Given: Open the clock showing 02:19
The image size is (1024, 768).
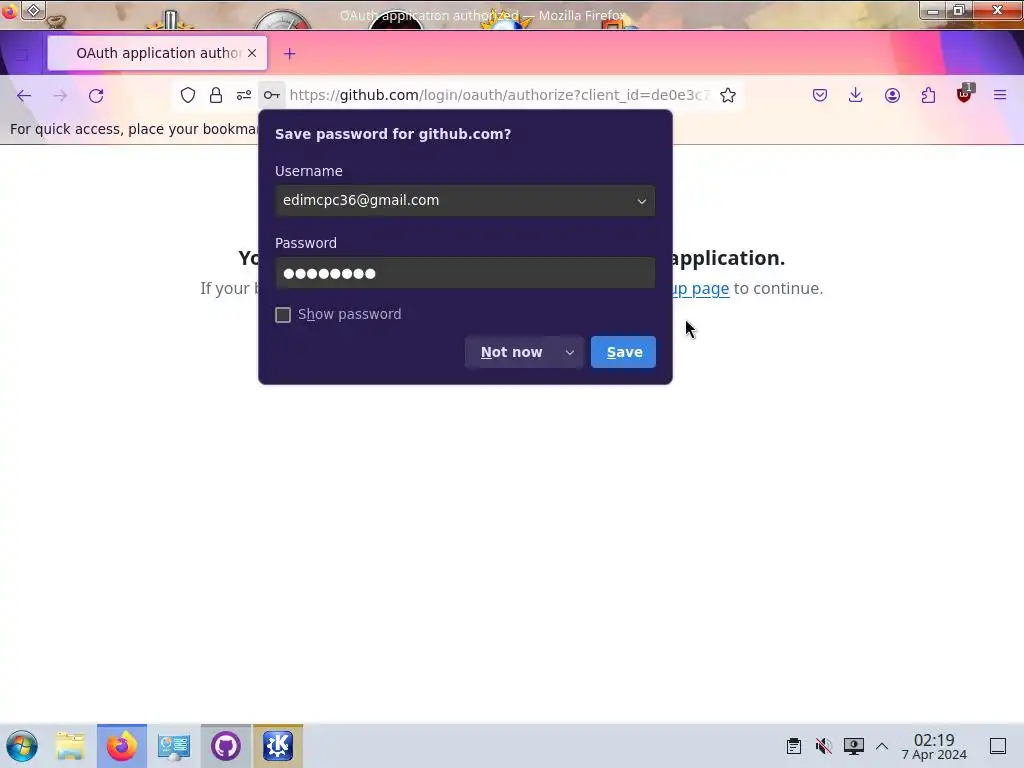Looking at the screenshot, I should coord(934,746).
